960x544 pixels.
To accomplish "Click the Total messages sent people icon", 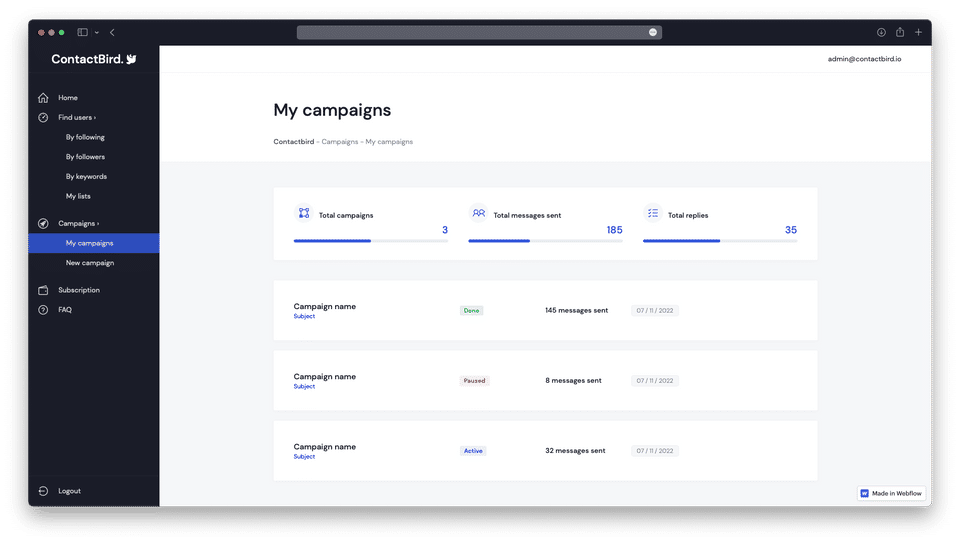I will click(x=479, y=213).
